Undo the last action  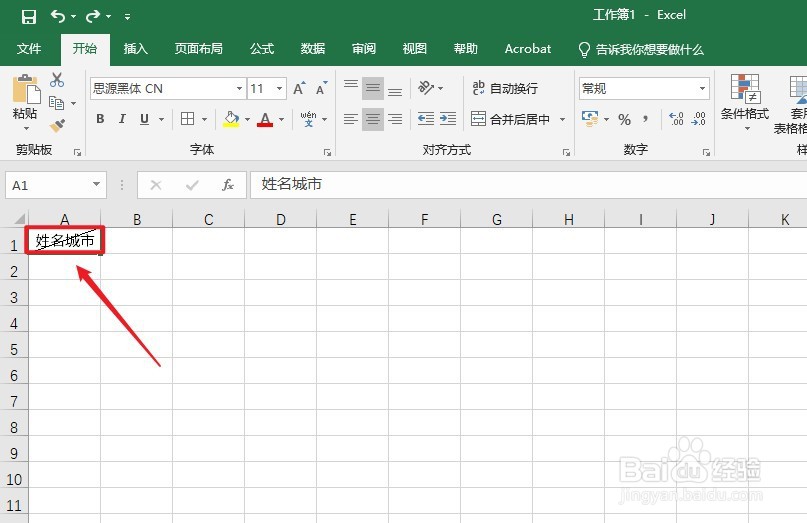(57, 16)
